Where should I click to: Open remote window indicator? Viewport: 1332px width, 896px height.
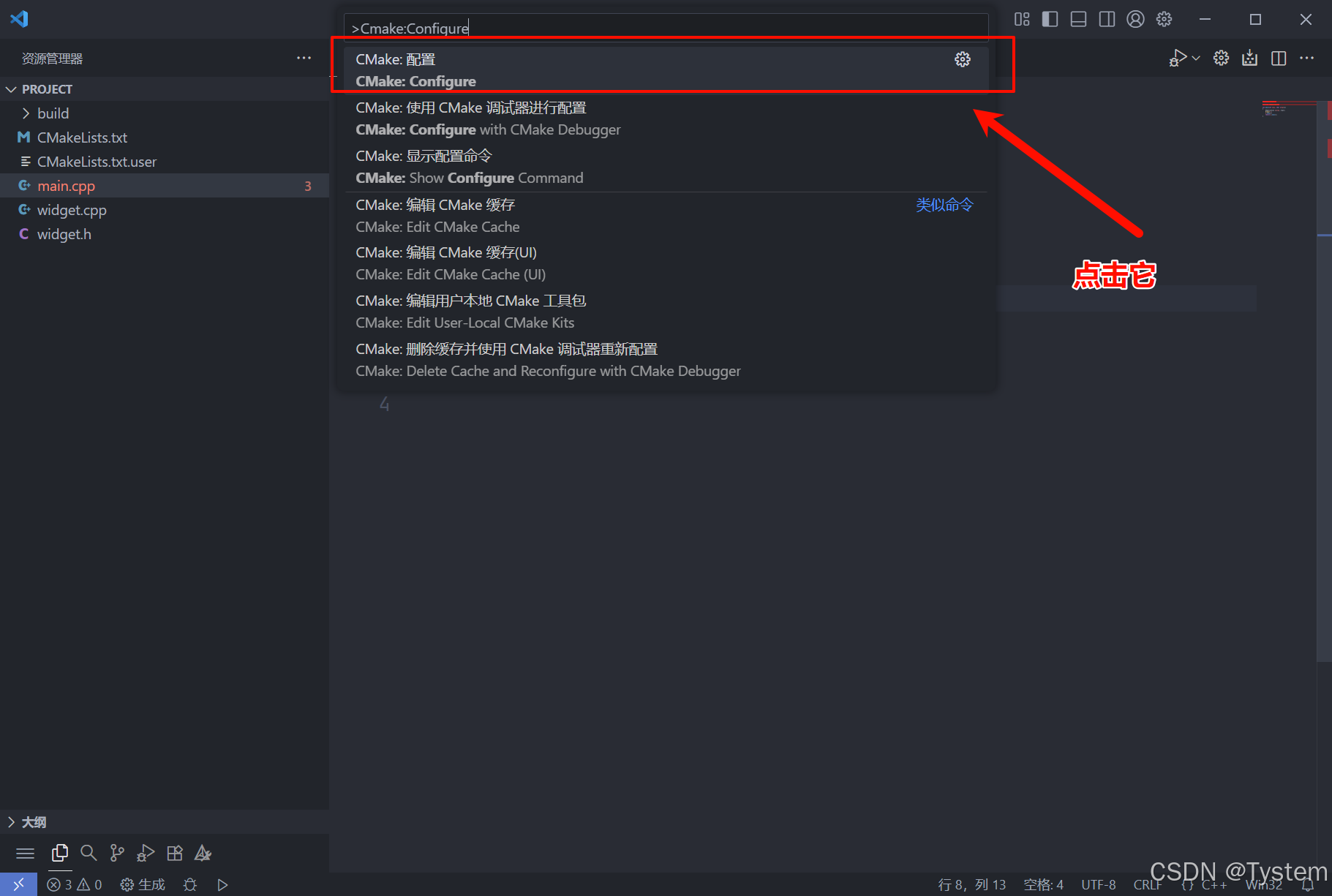[19, 884]
